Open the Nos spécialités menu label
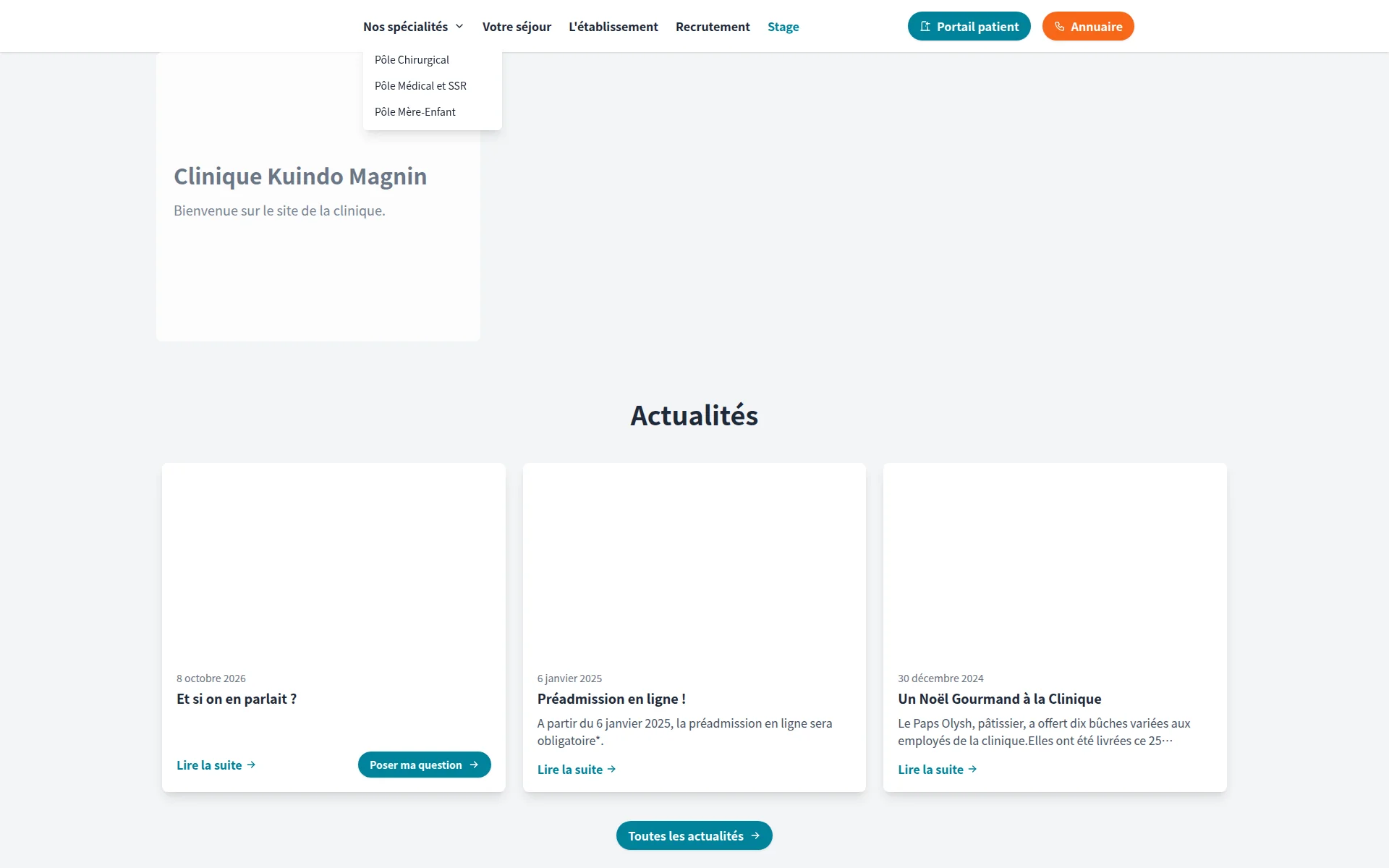Viewport: 1389px width, 868px height. [x=405, y=27]
